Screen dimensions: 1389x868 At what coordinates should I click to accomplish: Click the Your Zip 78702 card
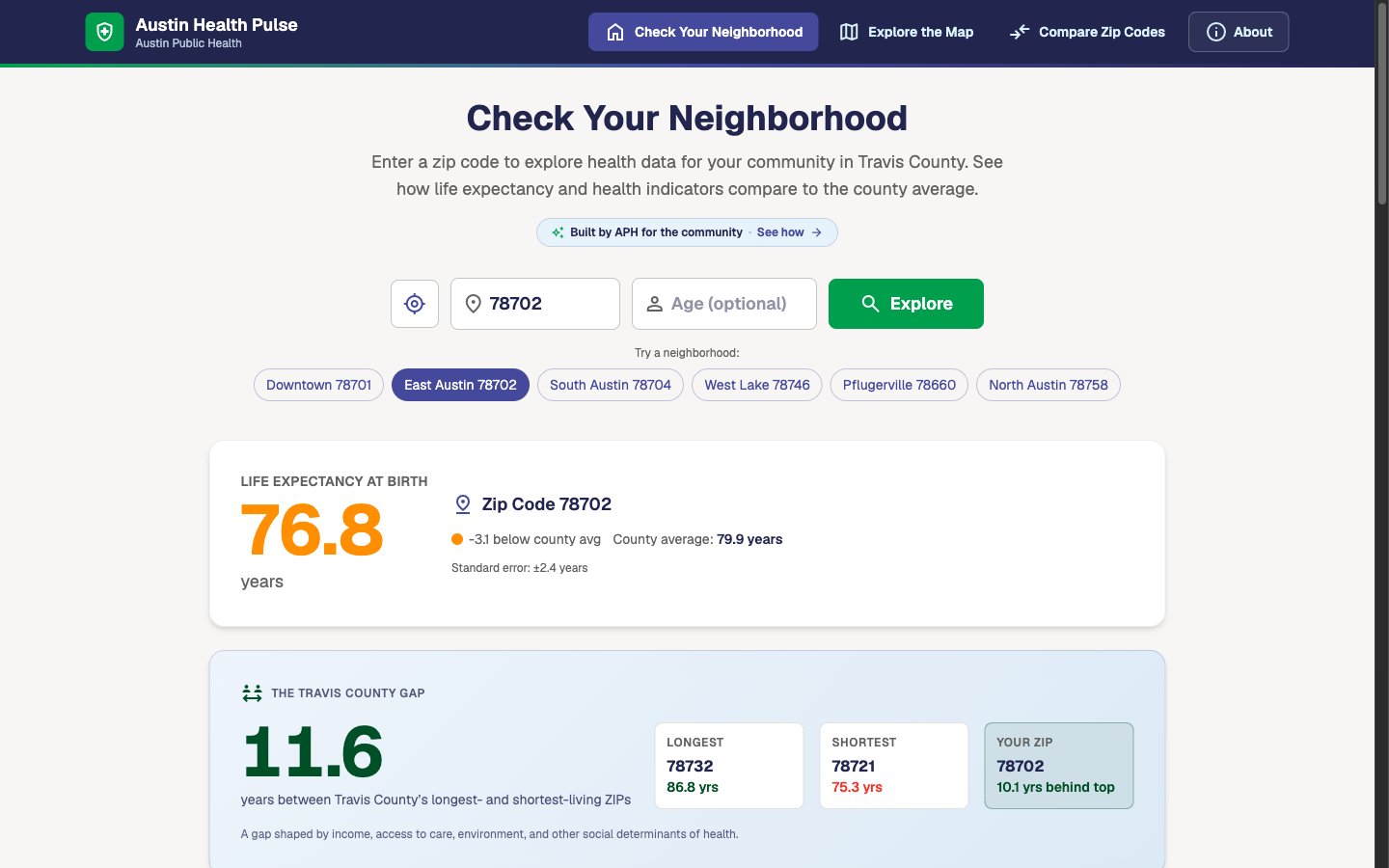[x=1059, y=766]
